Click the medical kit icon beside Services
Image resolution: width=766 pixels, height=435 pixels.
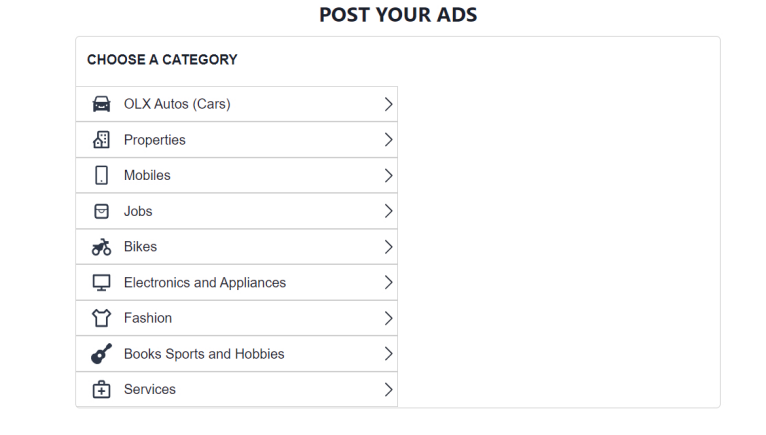tap(102, 390)
